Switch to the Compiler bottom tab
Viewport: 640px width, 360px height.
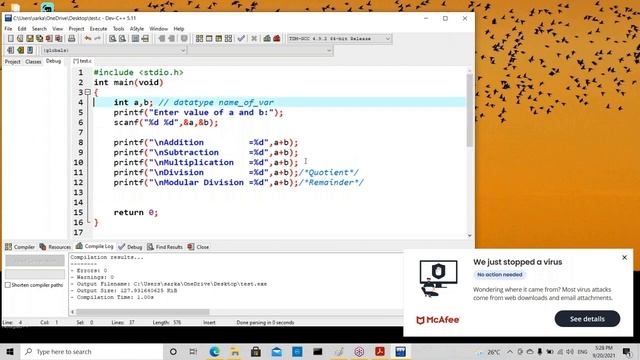[20, 247]
